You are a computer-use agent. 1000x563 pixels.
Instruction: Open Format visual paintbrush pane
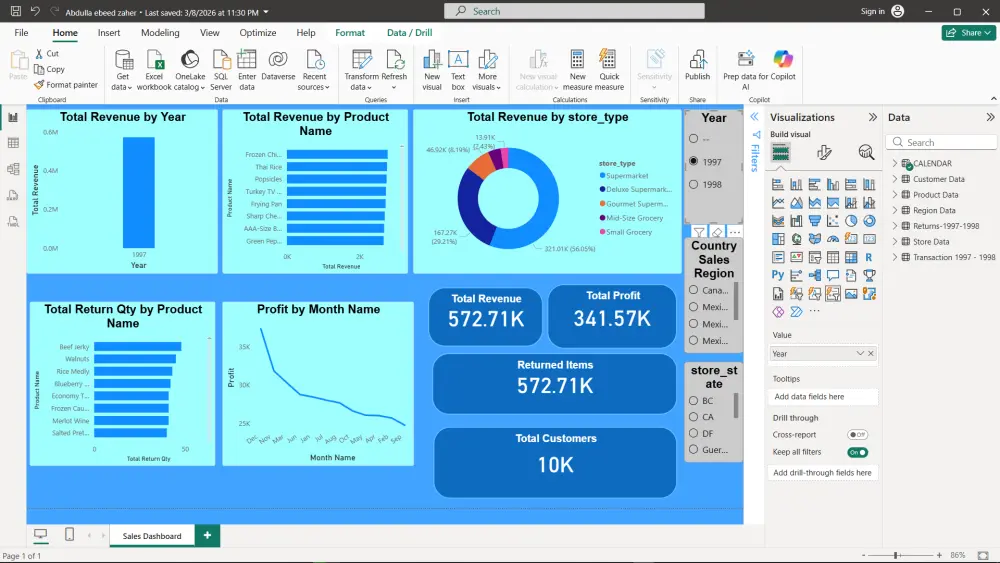pos(824,152)
